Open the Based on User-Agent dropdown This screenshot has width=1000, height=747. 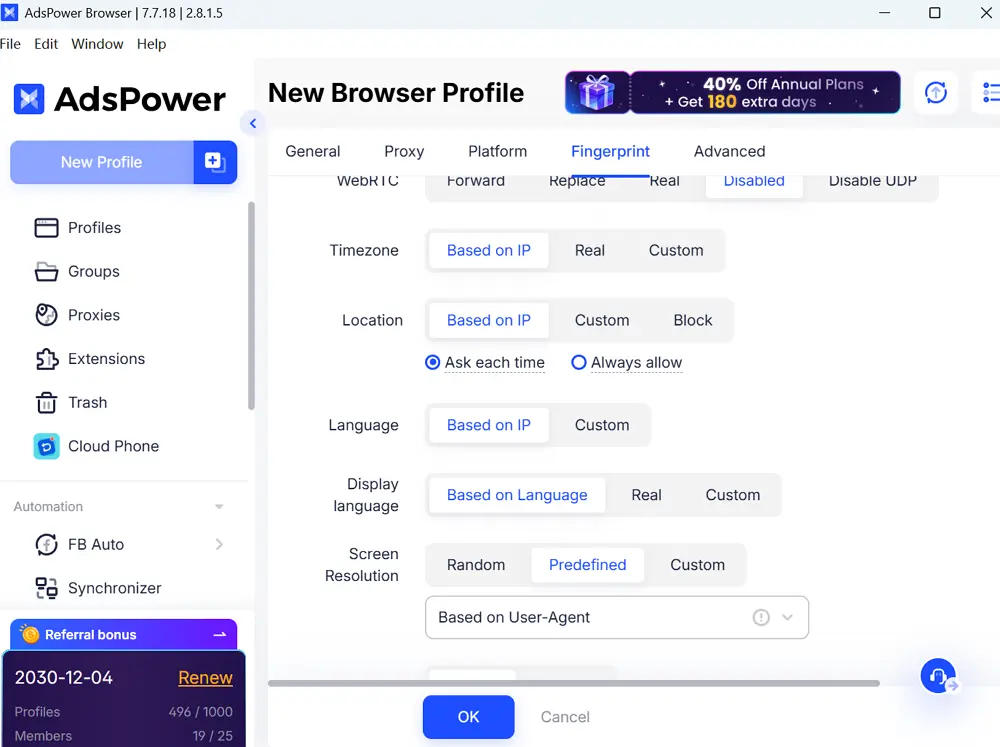(x=616, y=617)
